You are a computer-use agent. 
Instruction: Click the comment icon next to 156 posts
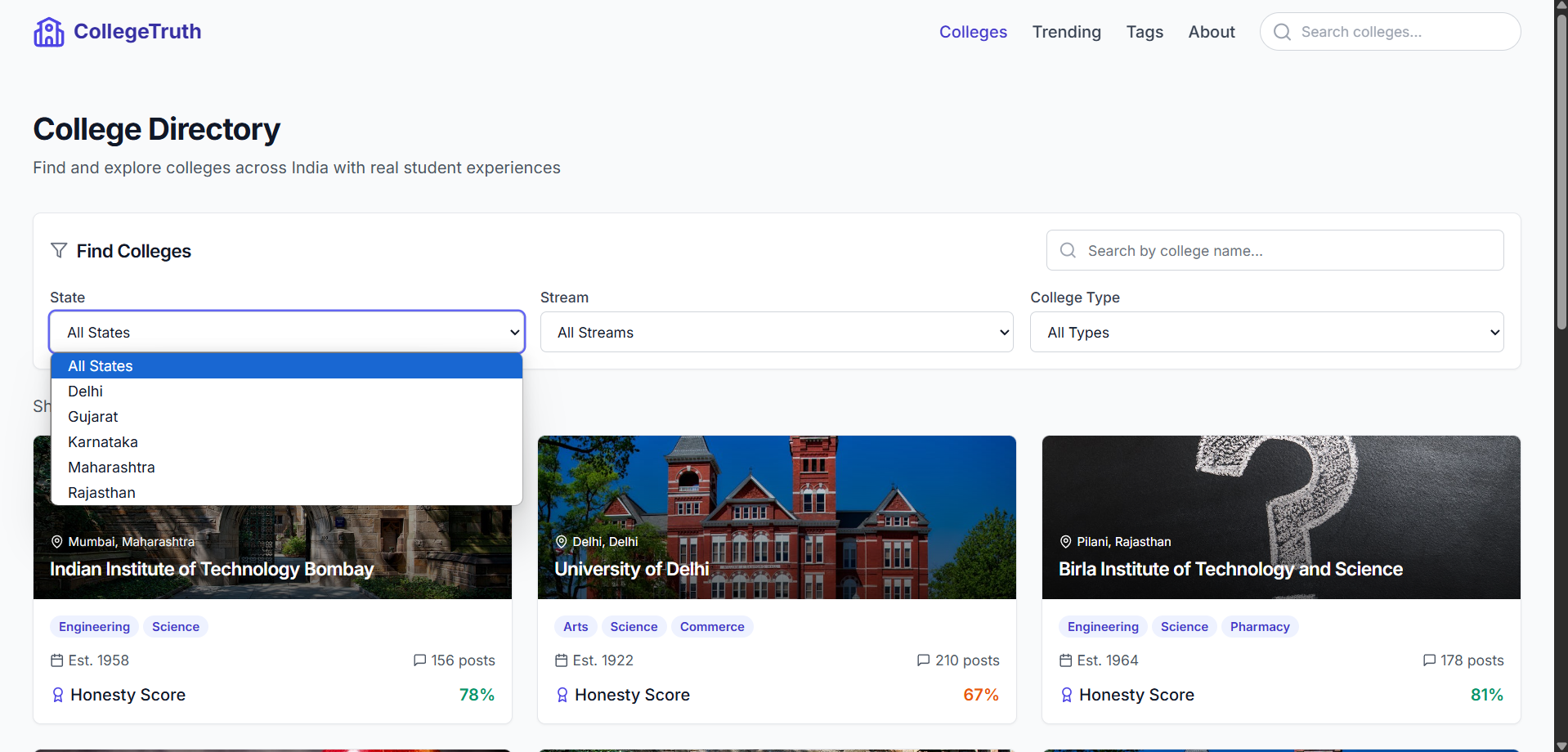tap(420, 660)
